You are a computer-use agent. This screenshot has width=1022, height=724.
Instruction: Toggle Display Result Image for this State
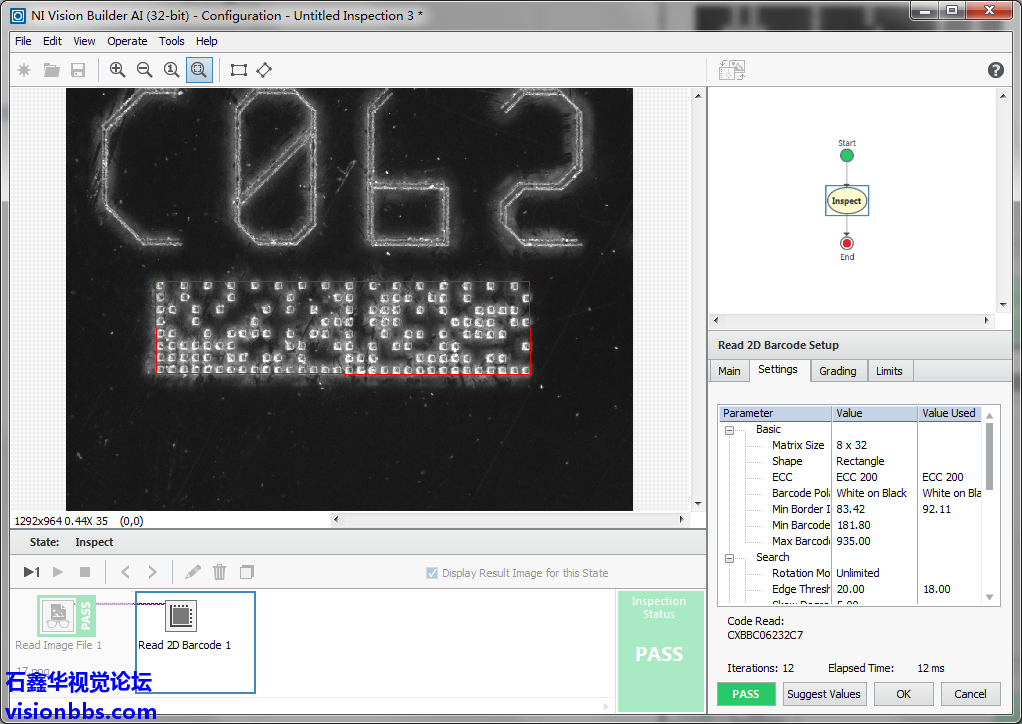pos(431,573)
